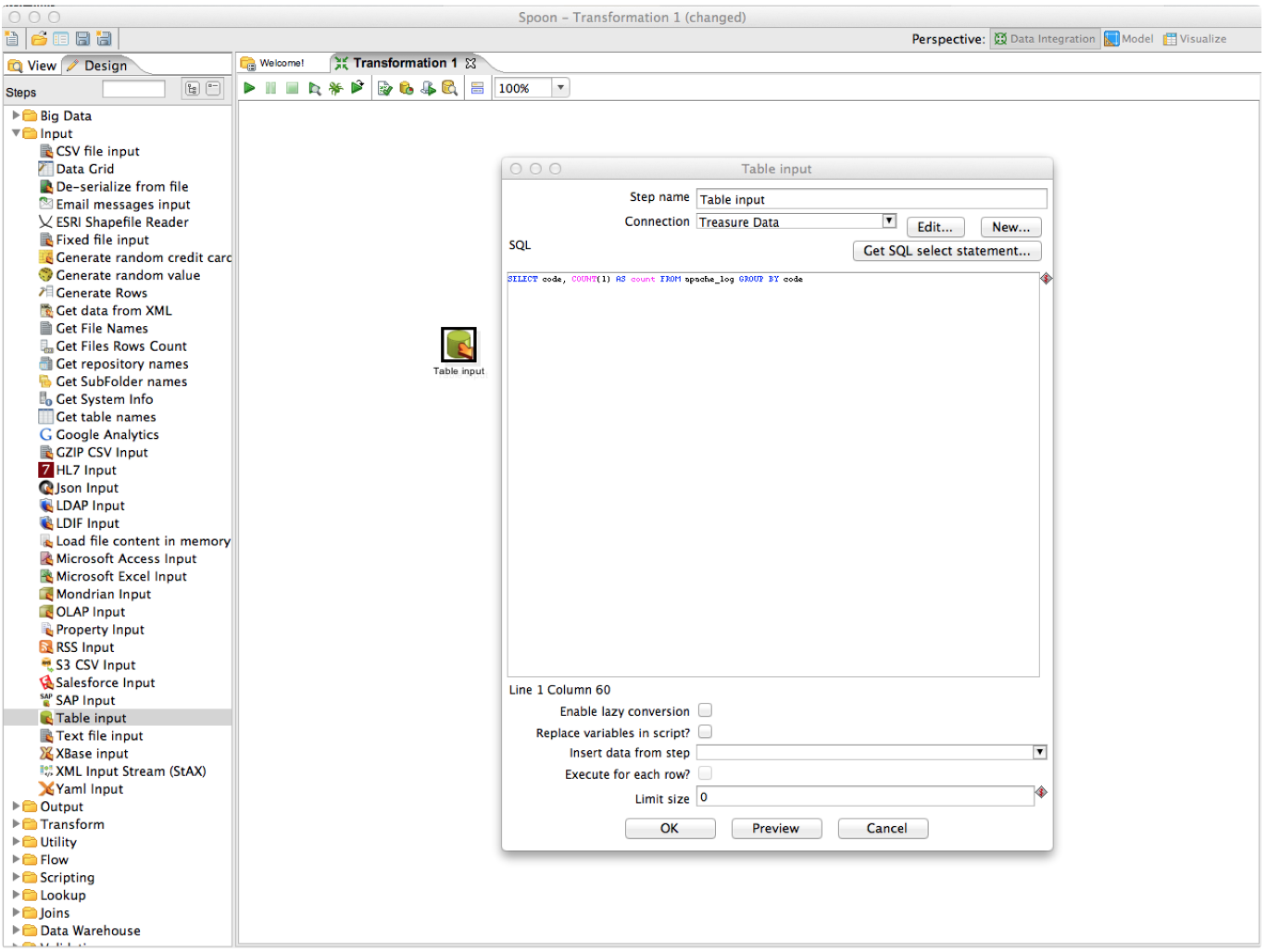Click the open file folder icon

coord(39,39)
